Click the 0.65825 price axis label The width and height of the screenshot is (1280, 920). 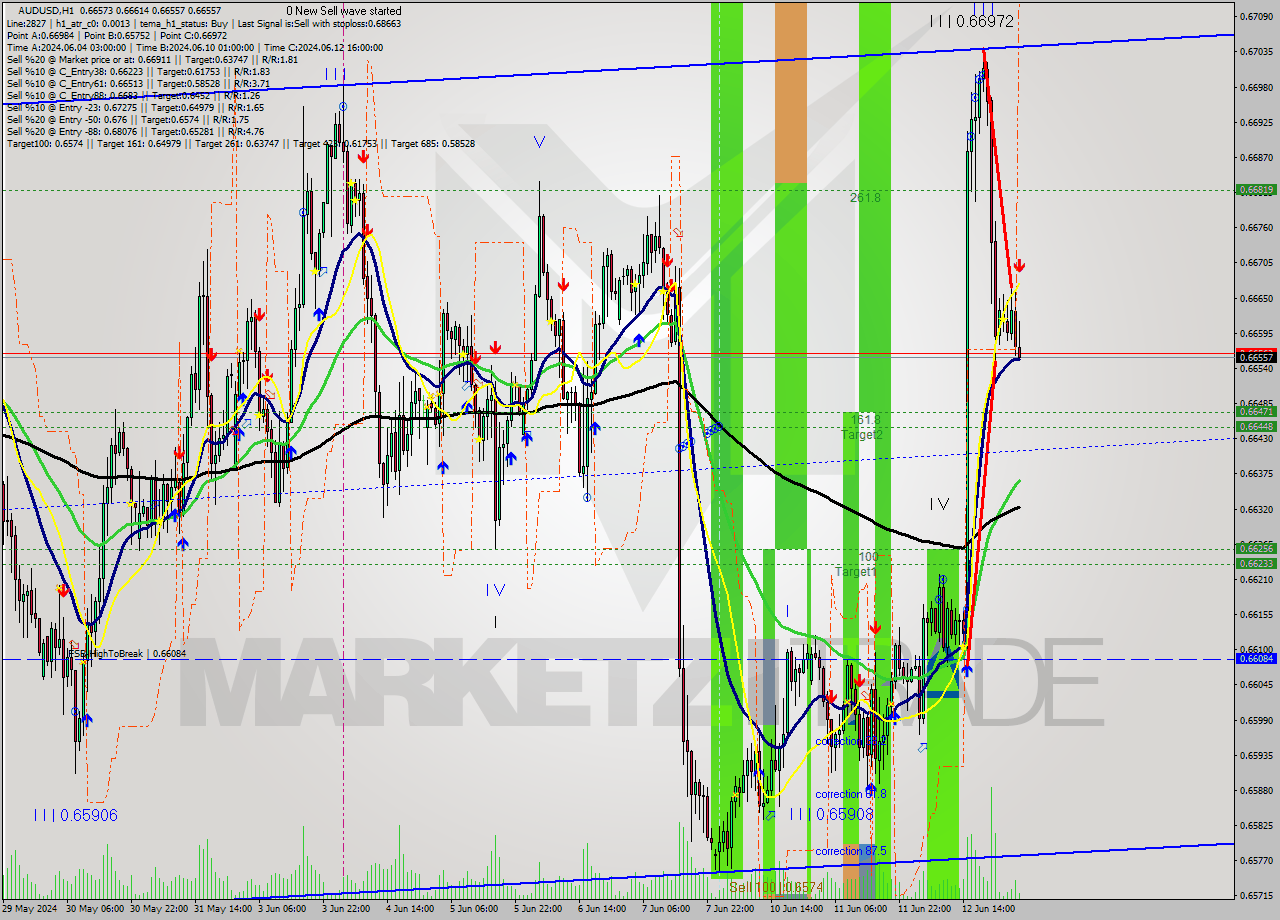pos(1256,825)
